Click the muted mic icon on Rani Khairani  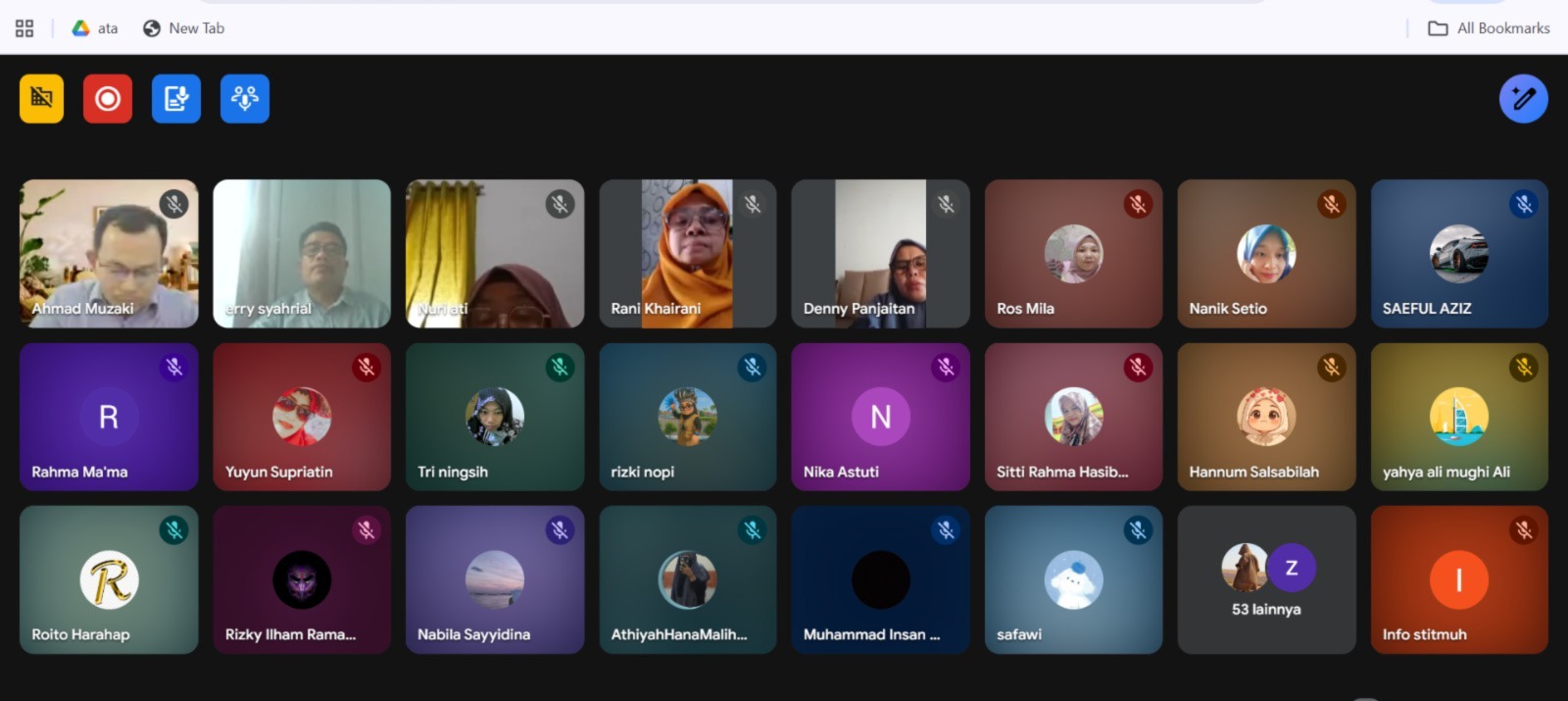click(753, 204)
